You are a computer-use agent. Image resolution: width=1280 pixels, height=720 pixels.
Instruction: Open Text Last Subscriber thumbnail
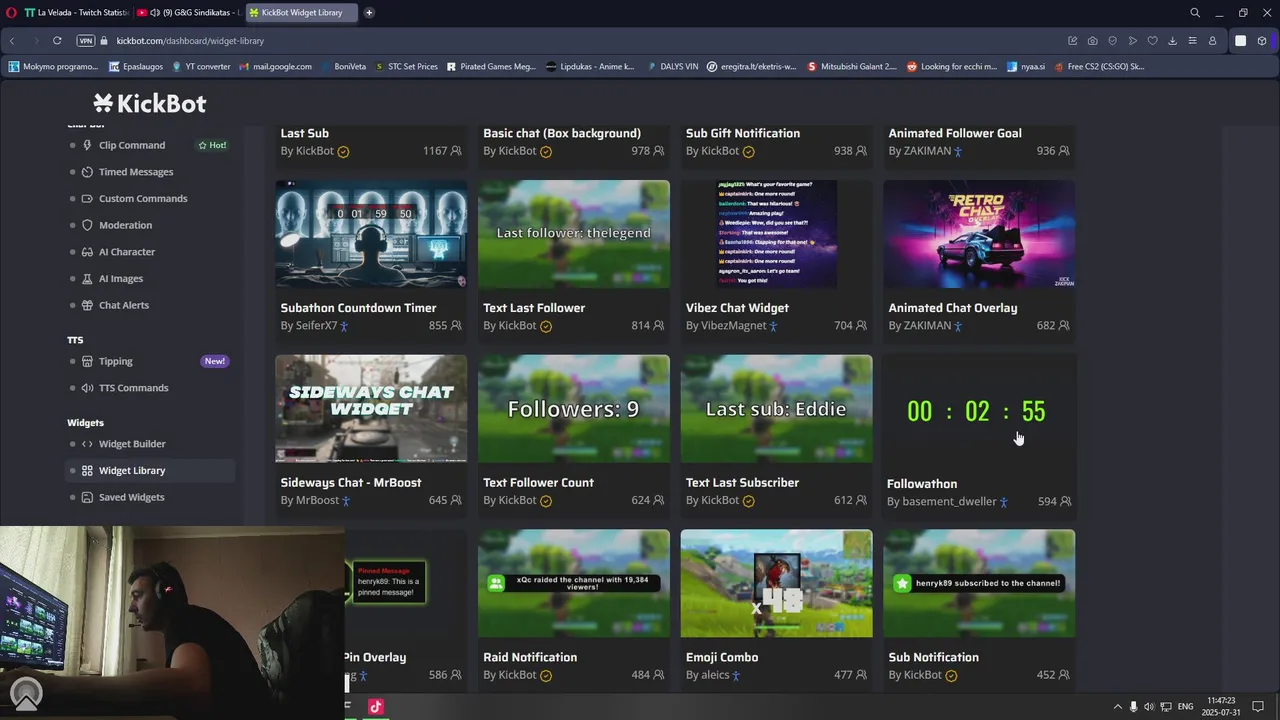[776, 408]
